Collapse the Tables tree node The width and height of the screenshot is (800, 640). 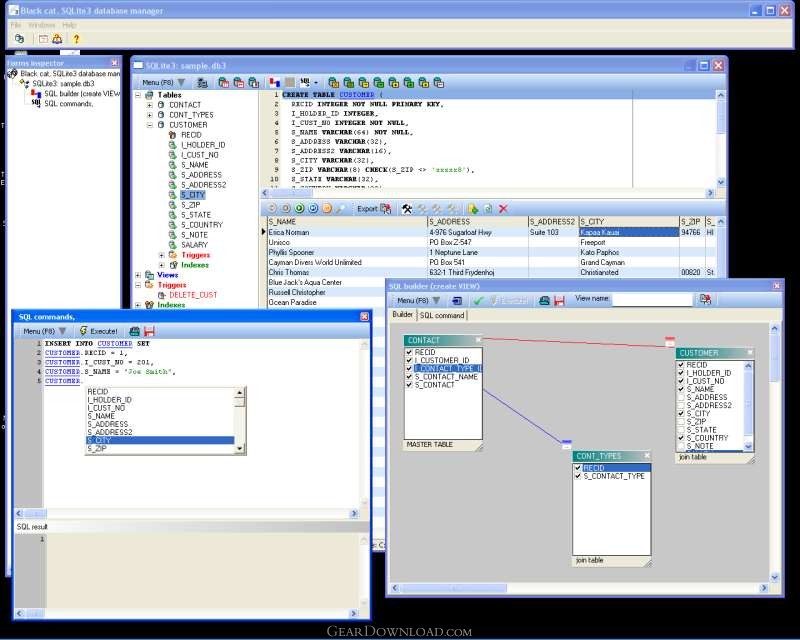point(138,95)
